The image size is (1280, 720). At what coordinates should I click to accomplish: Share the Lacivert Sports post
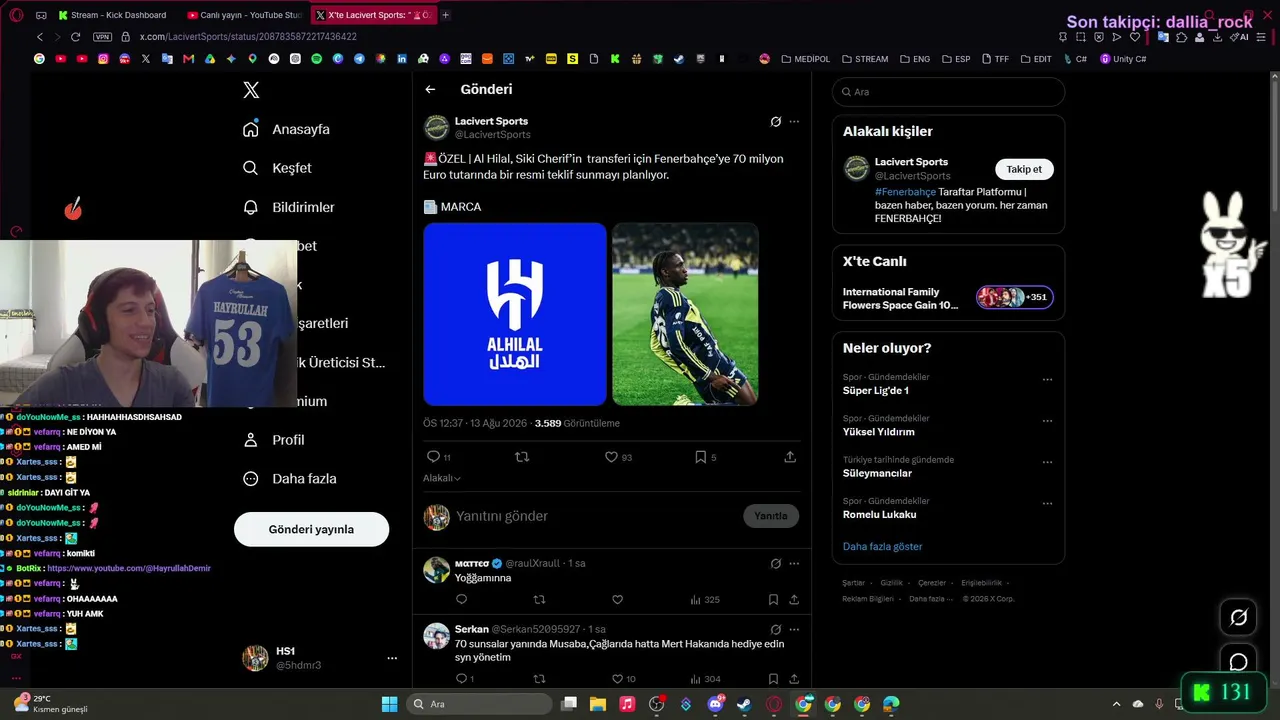coord(790,457)
